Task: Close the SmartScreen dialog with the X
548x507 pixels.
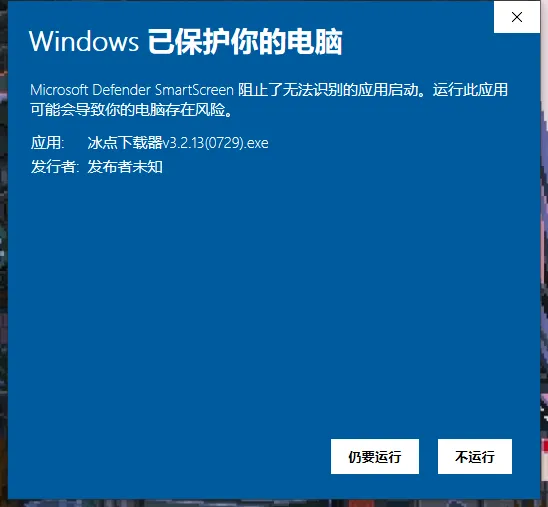Action: click(x=517, y=17)
